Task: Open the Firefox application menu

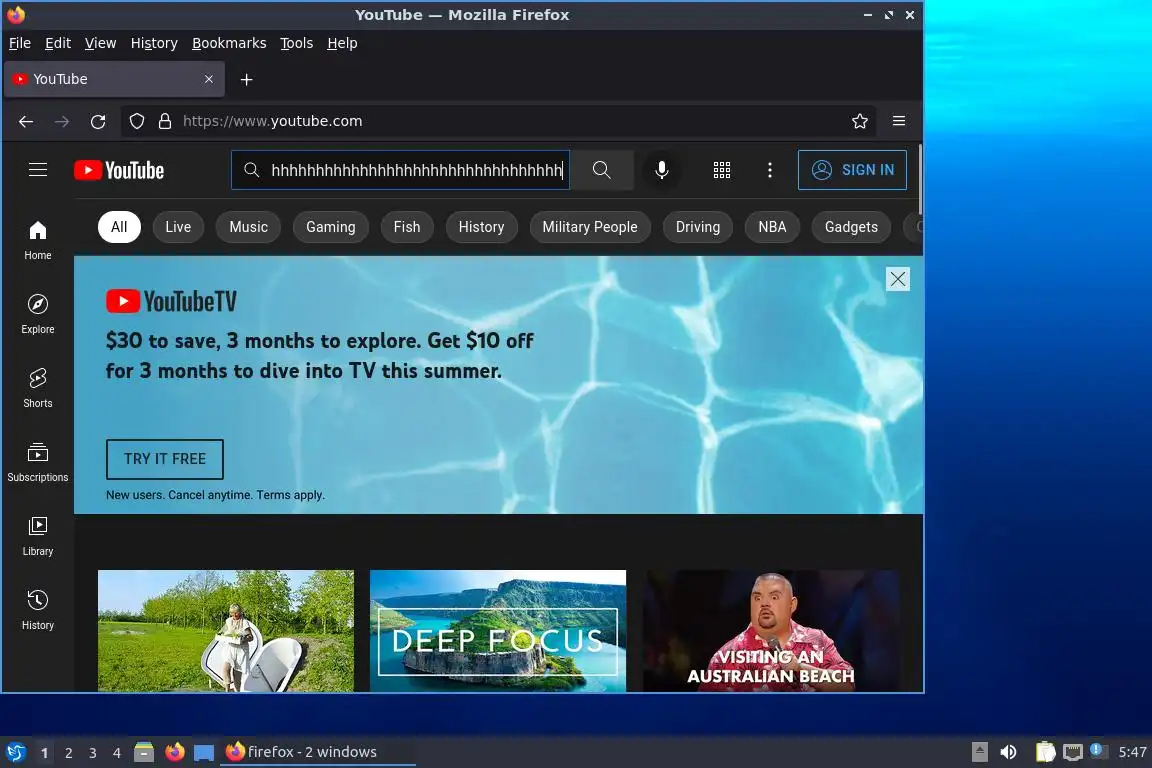Action: coord(899,121)
